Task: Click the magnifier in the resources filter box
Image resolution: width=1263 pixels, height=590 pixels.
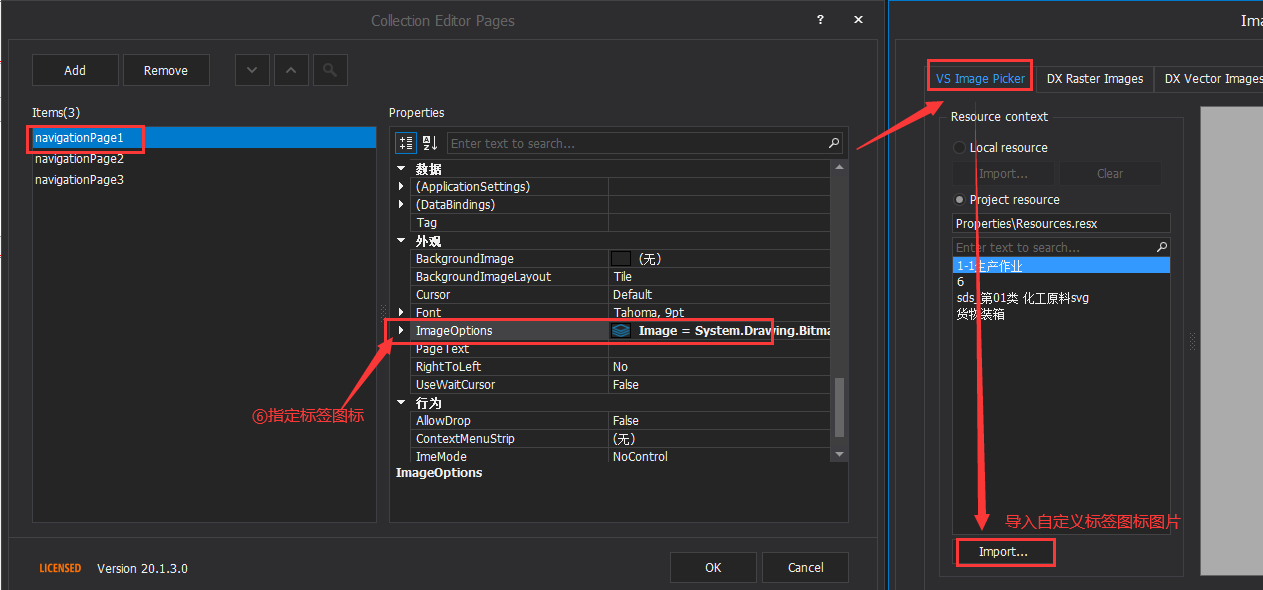Action: tap(1161, 246)
